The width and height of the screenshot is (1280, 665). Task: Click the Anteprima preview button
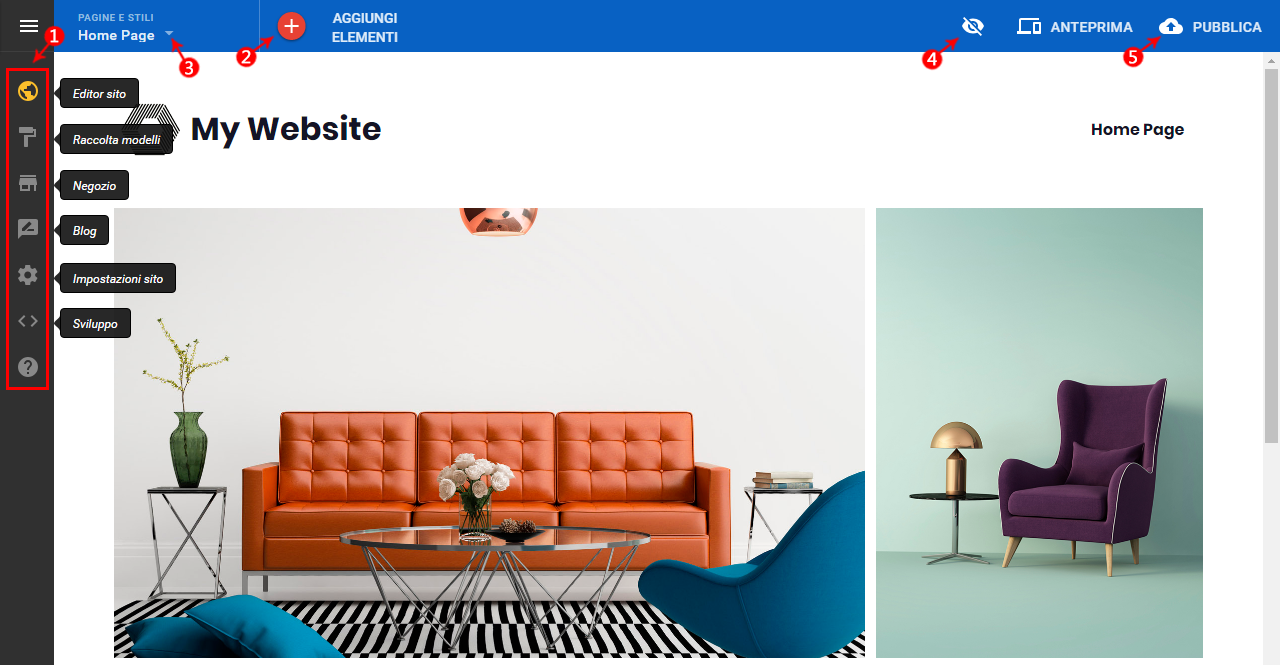[x=1075, y=27]
